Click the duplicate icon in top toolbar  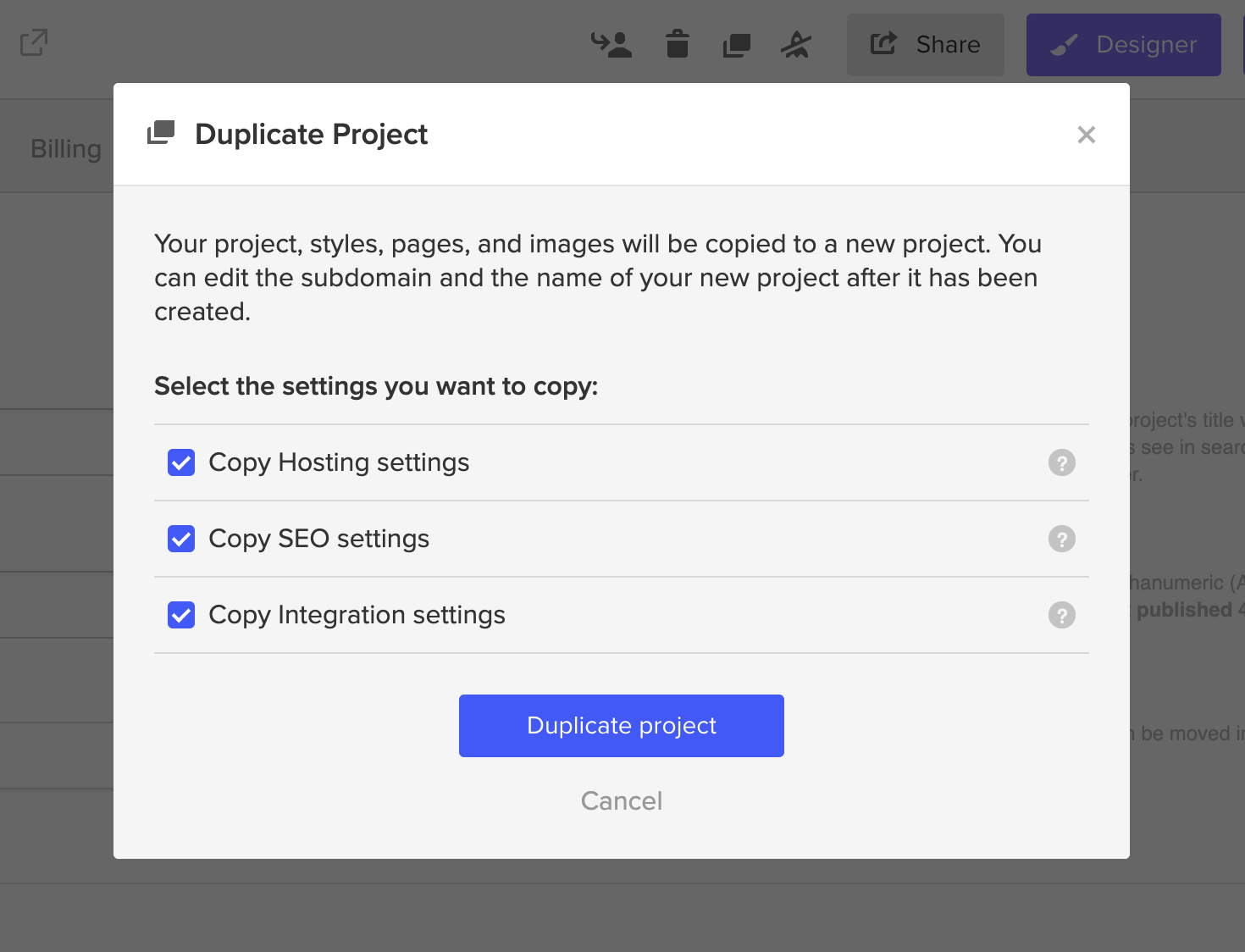(737, 44)
